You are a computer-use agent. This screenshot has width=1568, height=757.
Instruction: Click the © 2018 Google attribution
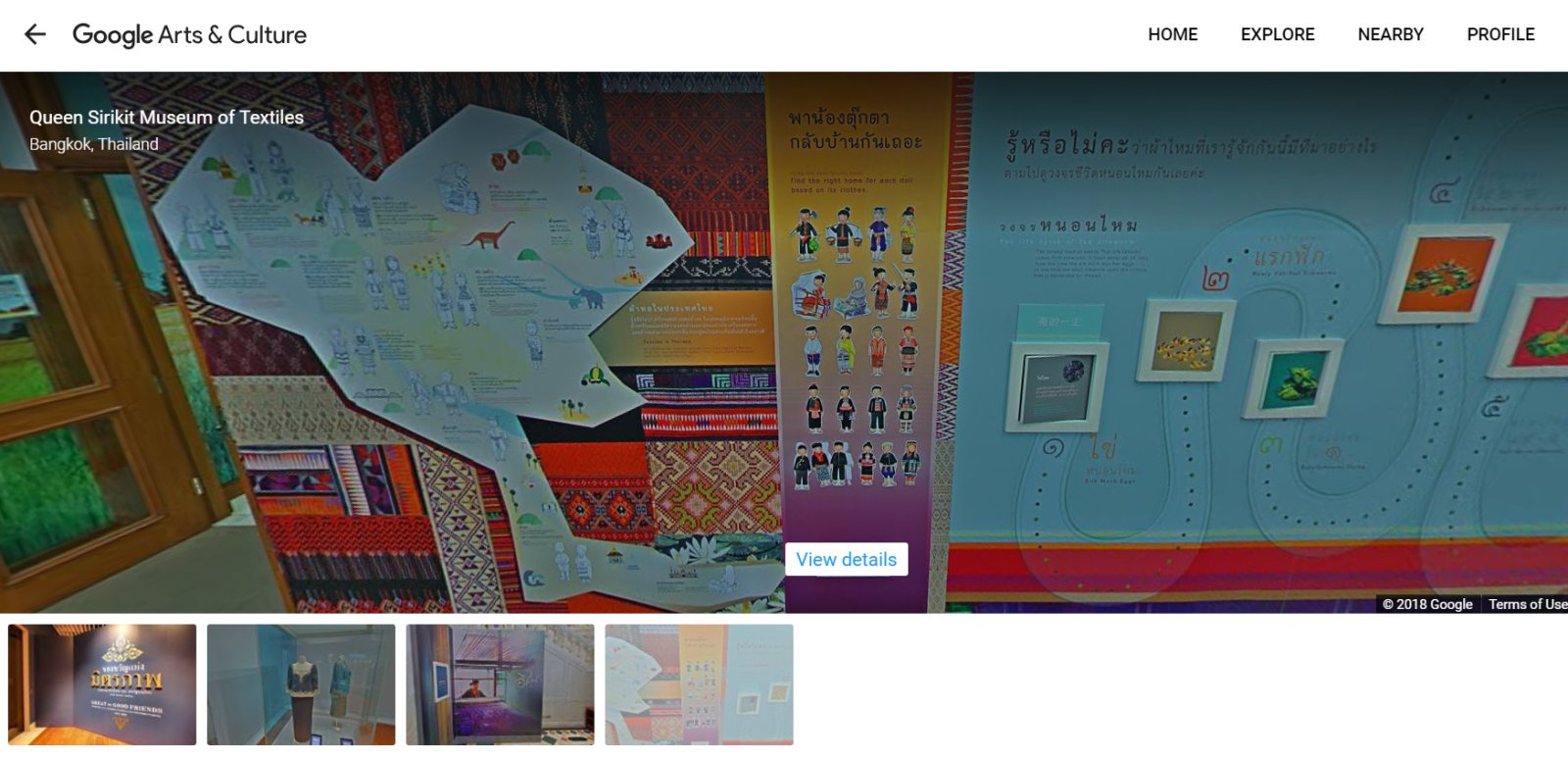coord(1427,604)
